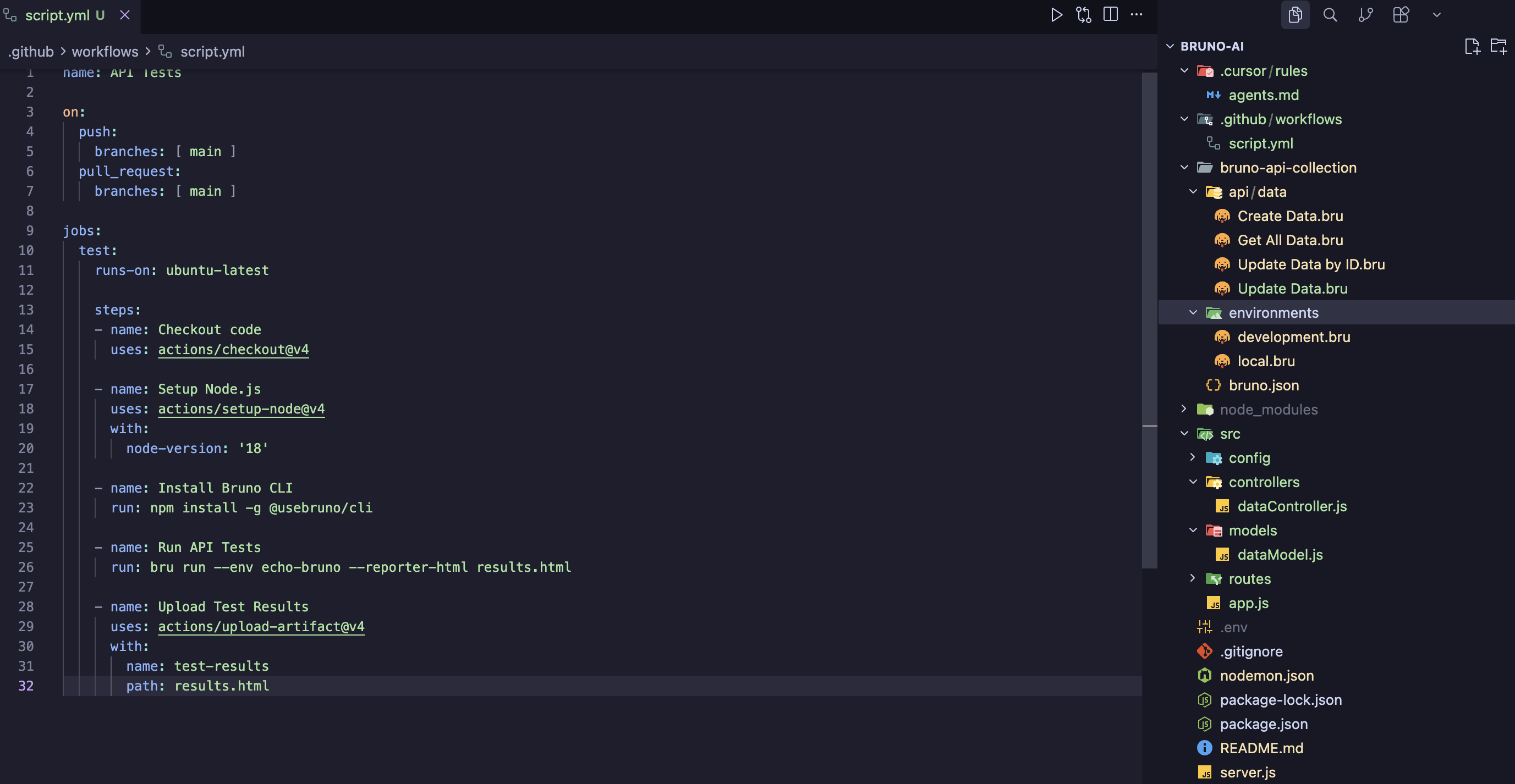
Task: Split the editor into two panes
Action: point(1111,15)
